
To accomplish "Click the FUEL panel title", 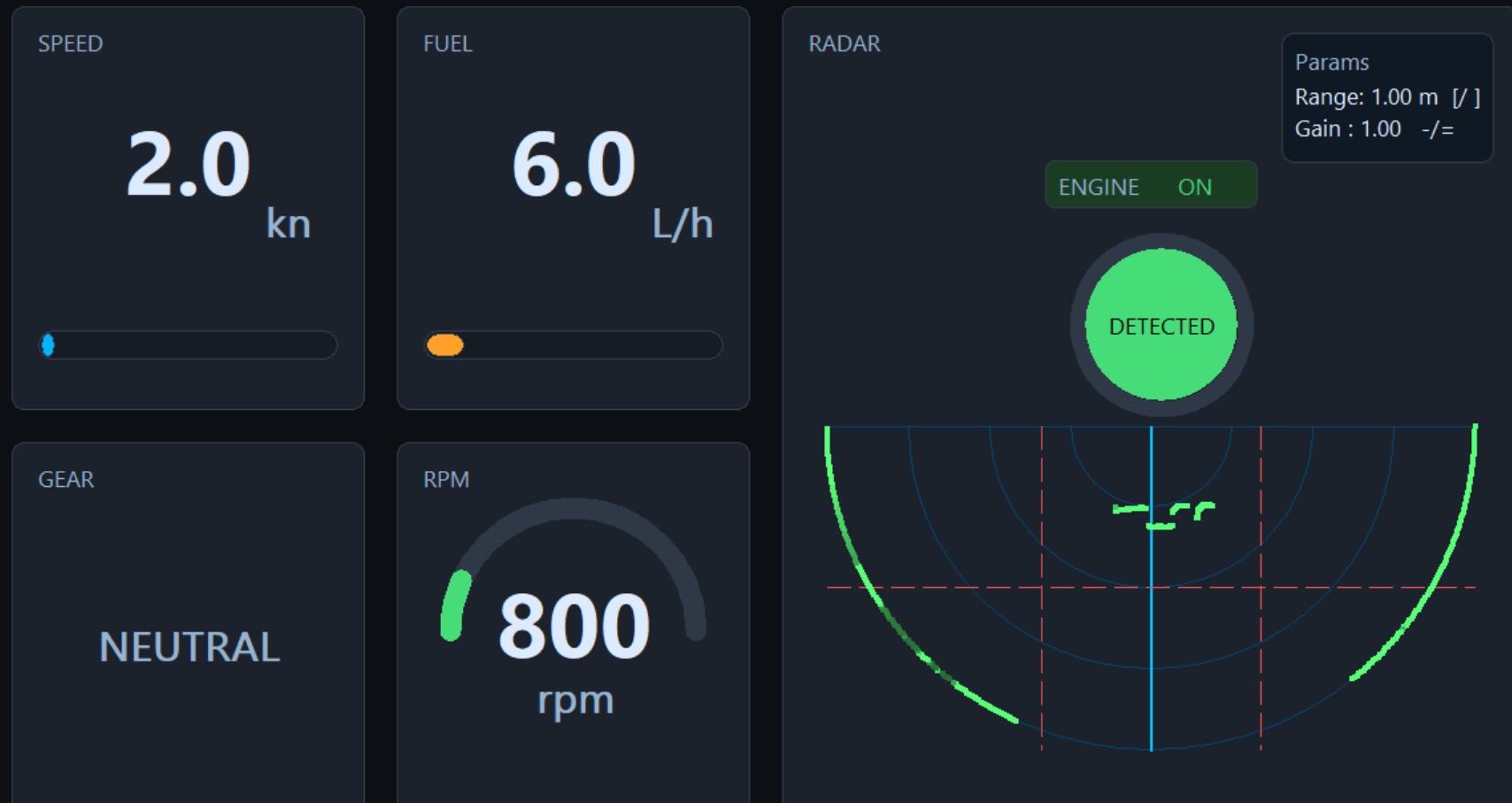I will pyautogui.click(x=447, y=44).
